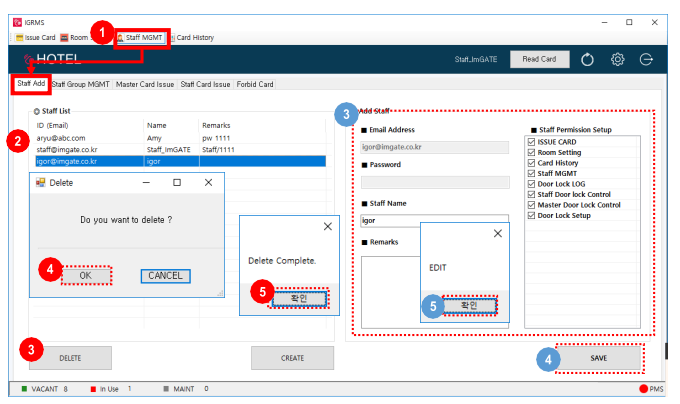Toggle the Room Setting permission checkbox

point(531,152)
